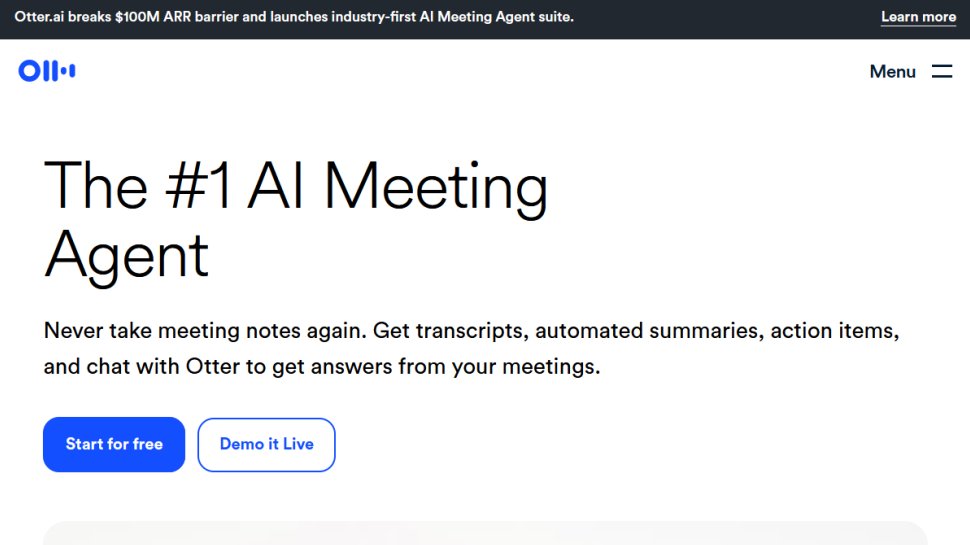Click the Menu label in the header

click(892, 72)
